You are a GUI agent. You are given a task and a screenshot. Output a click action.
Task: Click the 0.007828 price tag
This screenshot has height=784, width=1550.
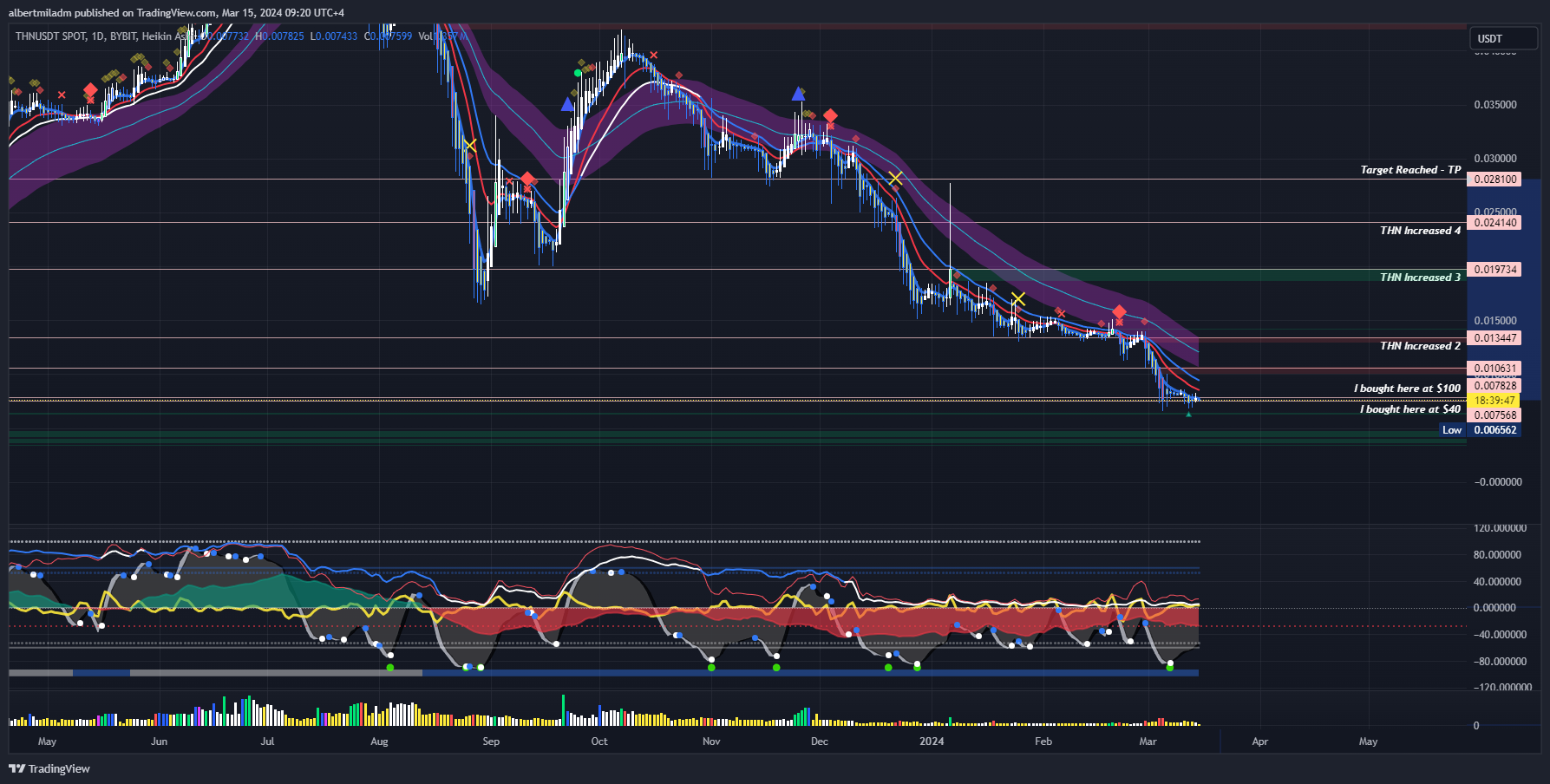pyautogui.click(x=1494, y=386)
